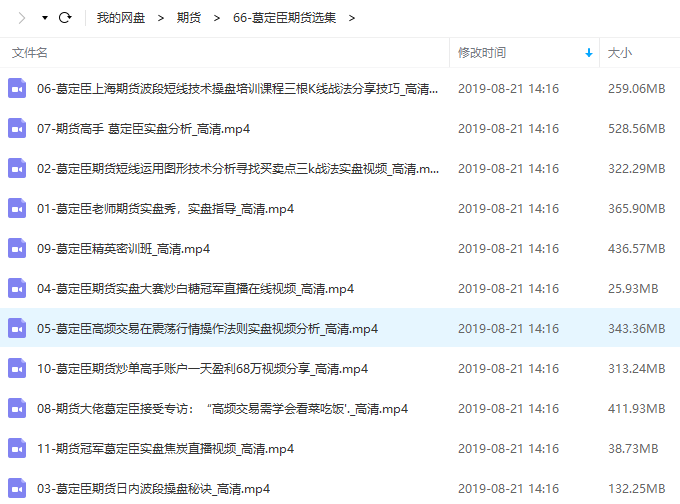Click the refresh icon
Screen dimensions: 680x504
click(65, 18)
